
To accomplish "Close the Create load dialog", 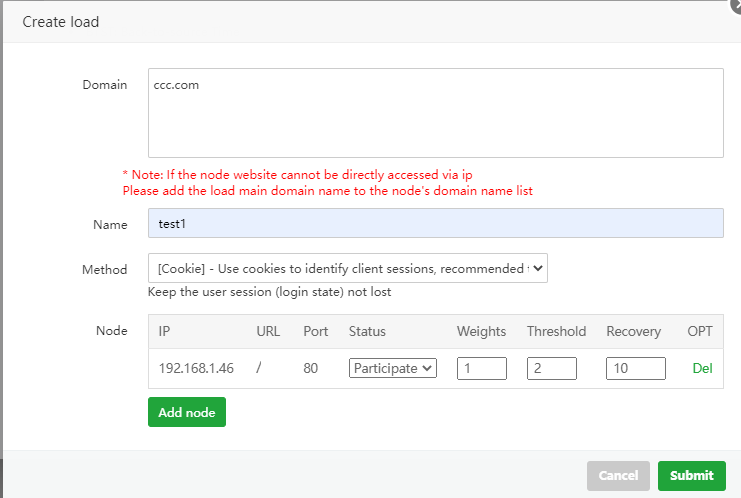I will point(737,5).
